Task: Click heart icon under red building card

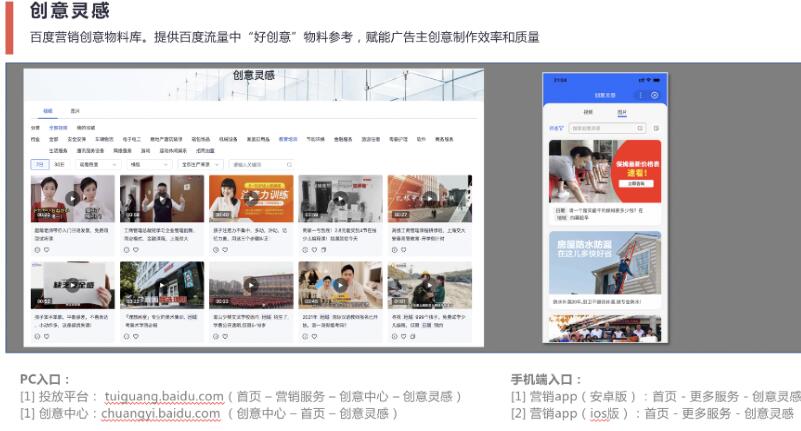Action: pyautogui.click(x=404, y=250)
